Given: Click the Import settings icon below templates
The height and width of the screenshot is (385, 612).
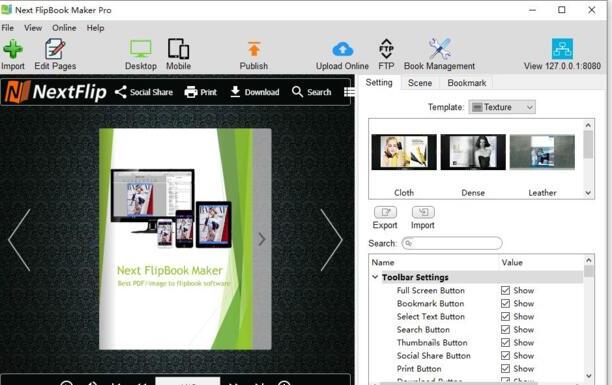Looking at the screenshot, I should click(x=423, y=212).
